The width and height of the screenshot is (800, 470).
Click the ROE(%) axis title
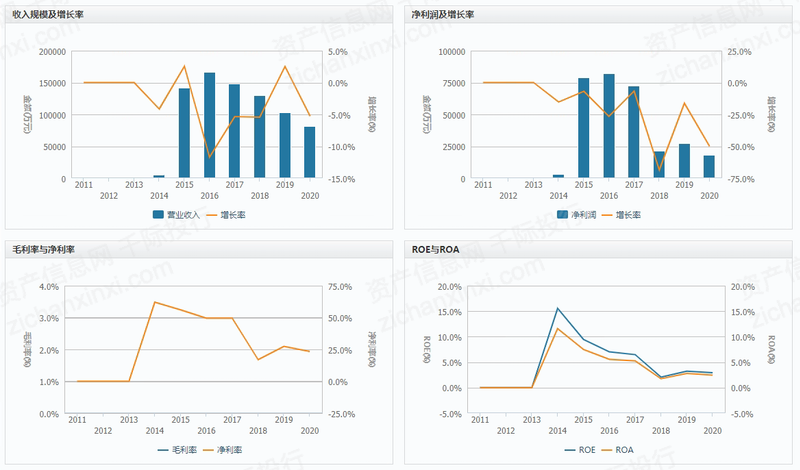[427, 350]
